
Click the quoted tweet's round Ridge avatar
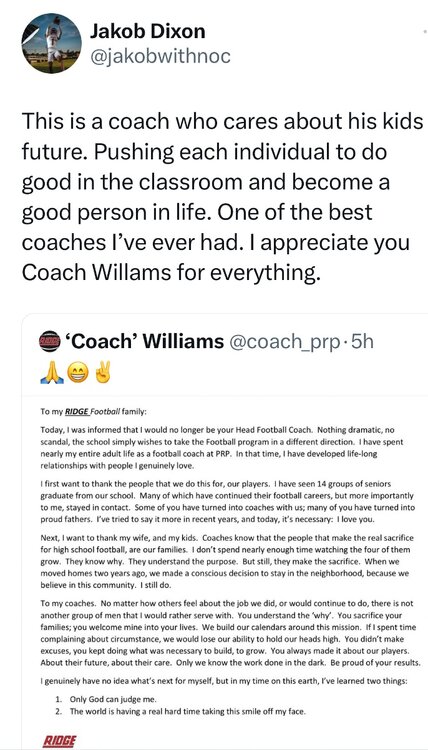49,342
